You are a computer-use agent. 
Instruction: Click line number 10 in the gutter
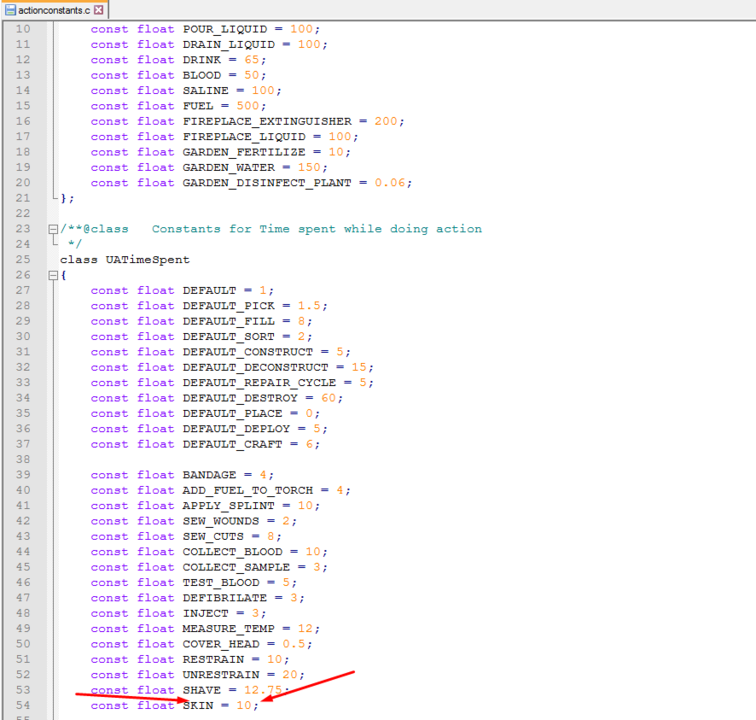[23, 29]
